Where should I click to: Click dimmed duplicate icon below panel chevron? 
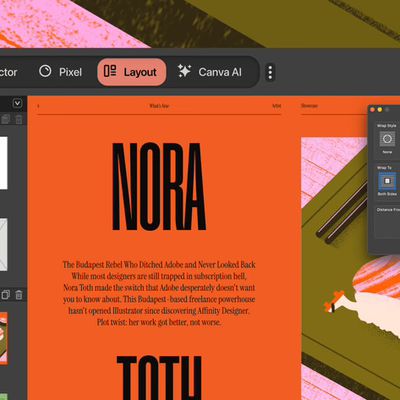pyautogui.click(x=5, y=119)
